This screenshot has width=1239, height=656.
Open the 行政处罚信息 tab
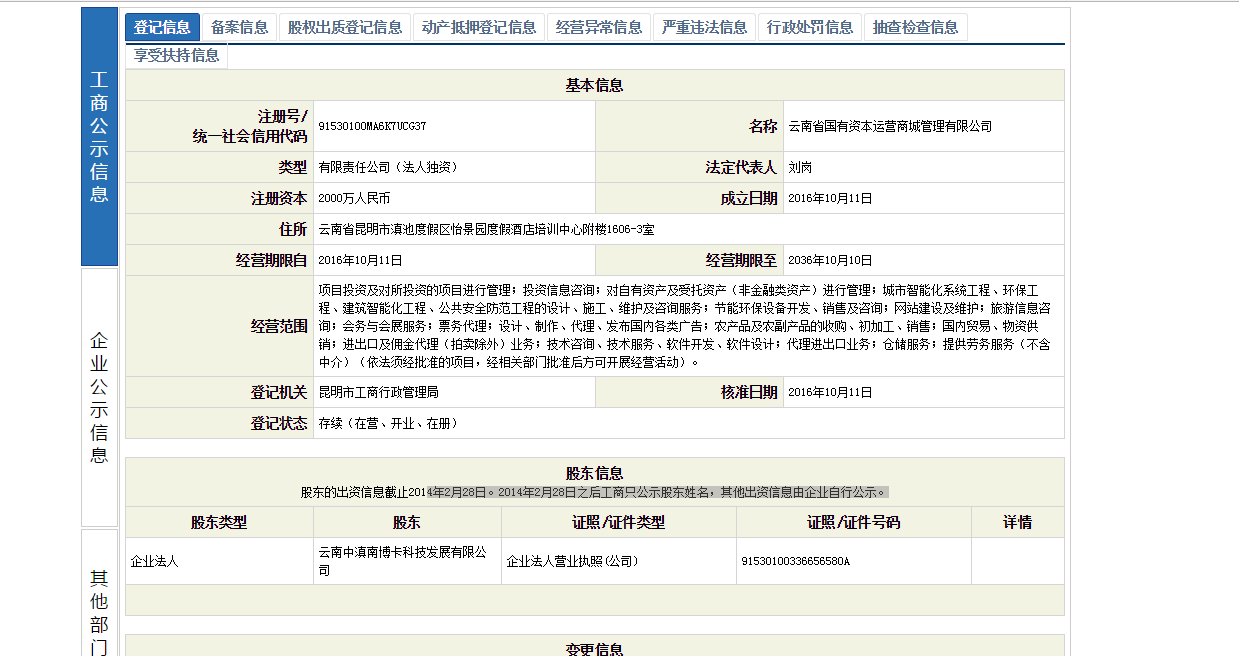(810, 27)
